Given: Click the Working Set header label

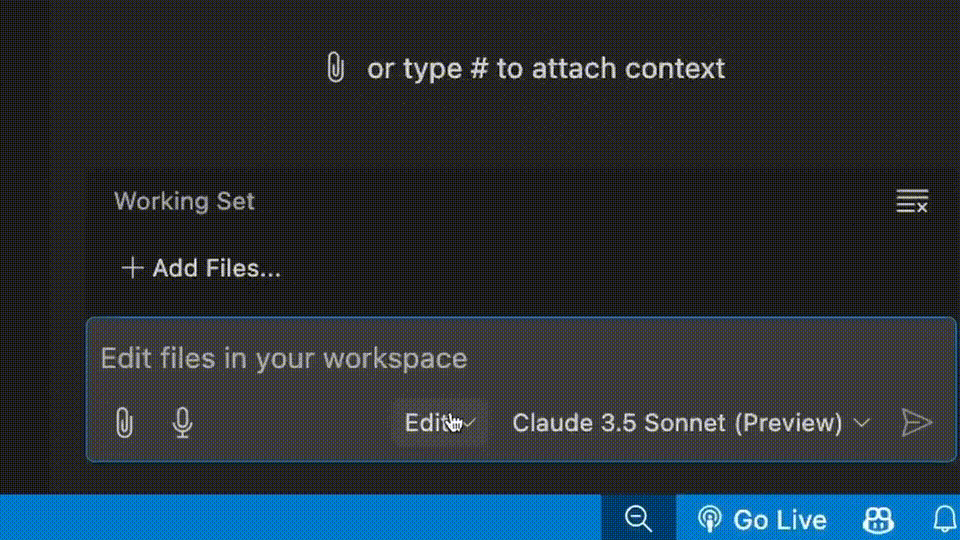Looking at the screenshot, I should point(184,201).
